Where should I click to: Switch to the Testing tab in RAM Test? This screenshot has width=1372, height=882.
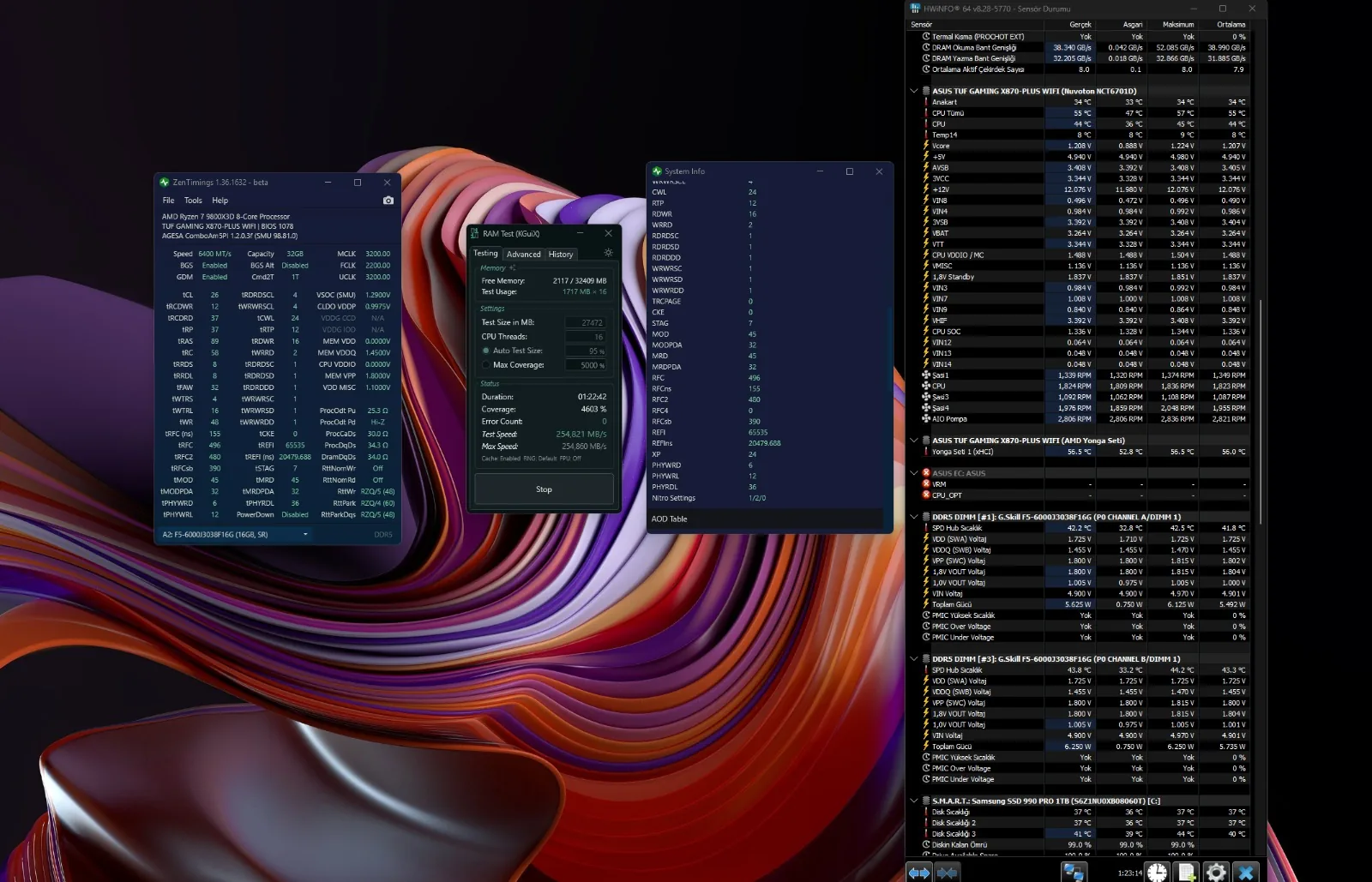click(485, 254)
